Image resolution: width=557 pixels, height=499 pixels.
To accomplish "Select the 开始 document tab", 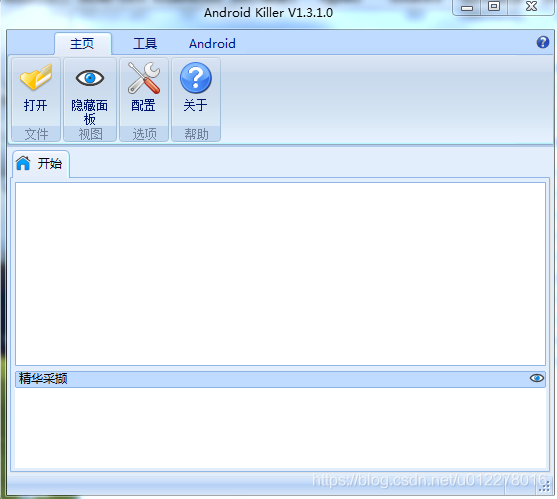I will click(40, 164).
